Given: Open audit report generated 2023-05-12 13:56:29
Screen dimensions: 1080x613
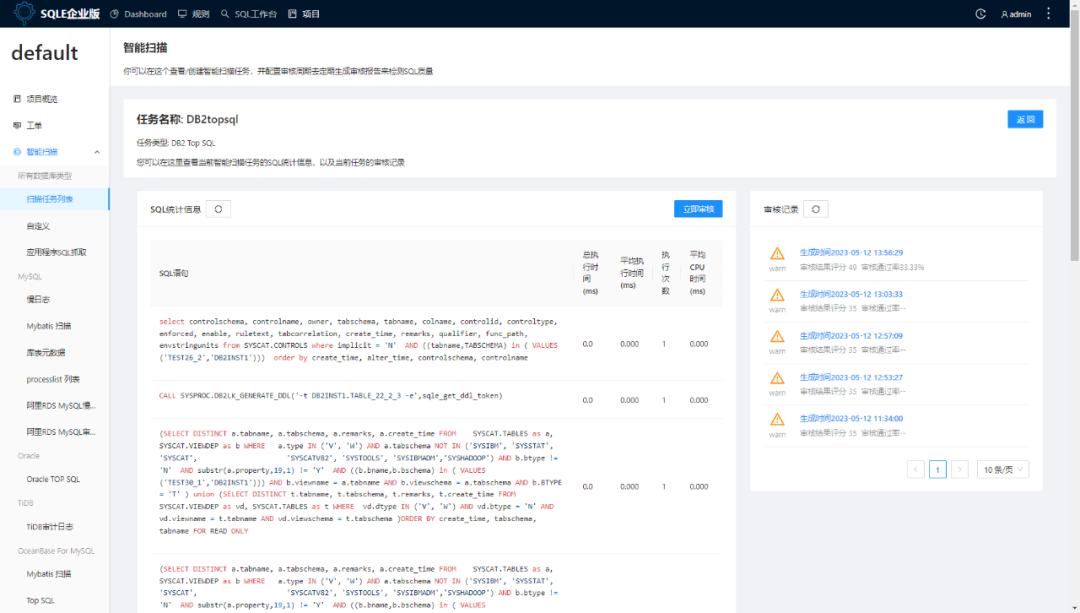Looking at the screenshot, I should [851, 253].
